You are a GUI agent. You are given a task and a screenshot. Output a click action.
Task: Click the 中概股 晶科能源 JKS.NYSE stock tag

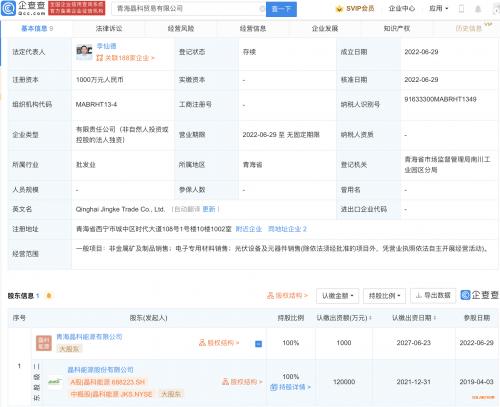112,394
